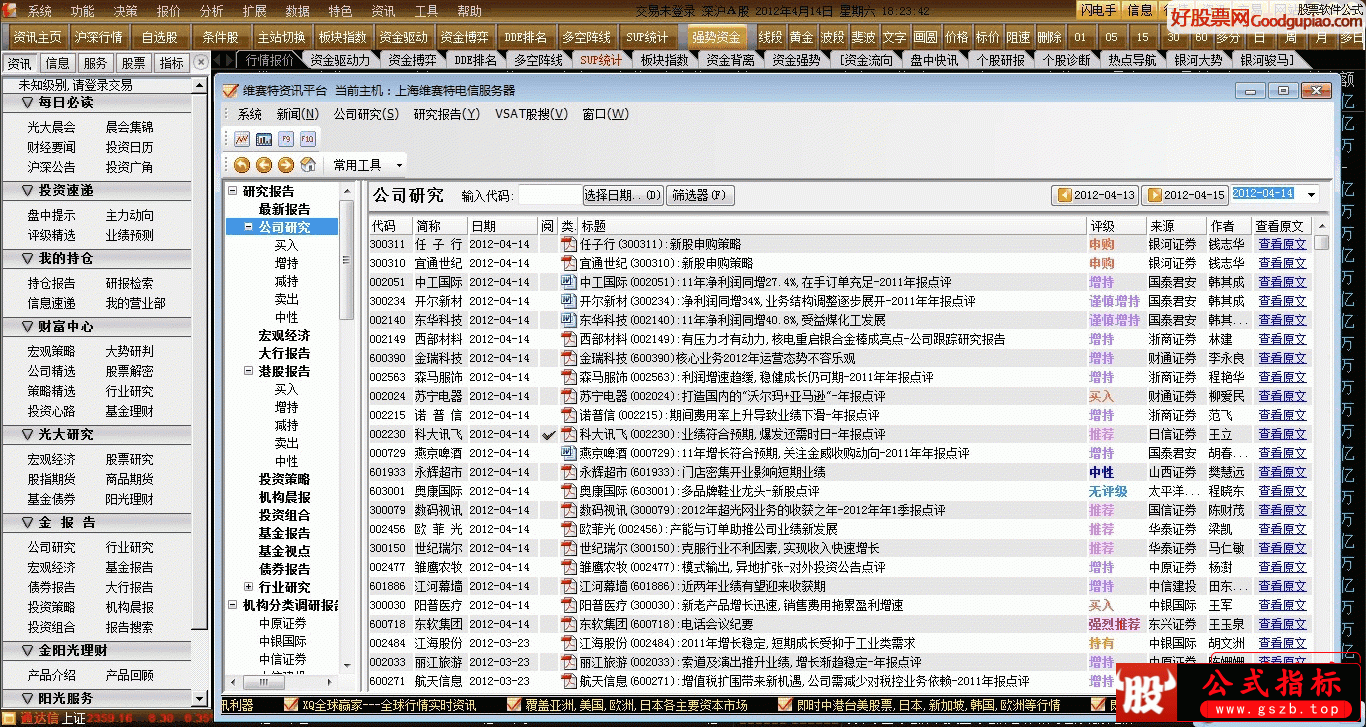Click 文字 text tool
The width and height of the screenshot is (1366, 727).
tap(895, 37)
